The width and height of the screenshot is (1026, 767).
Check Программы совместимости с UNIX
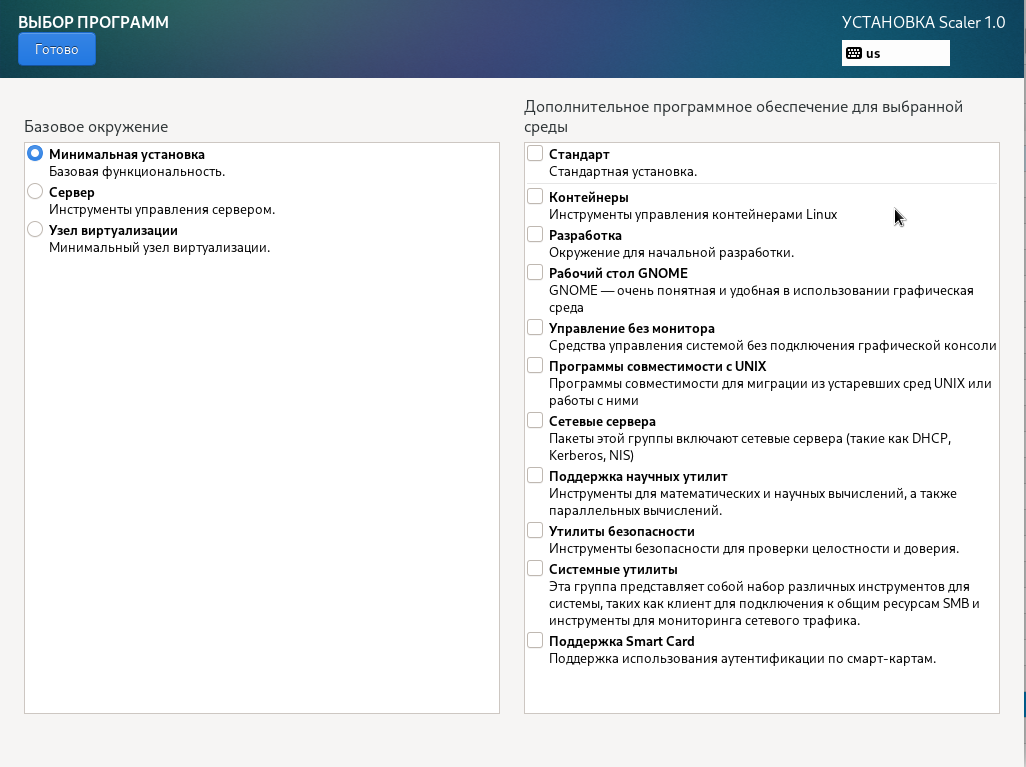535,365
